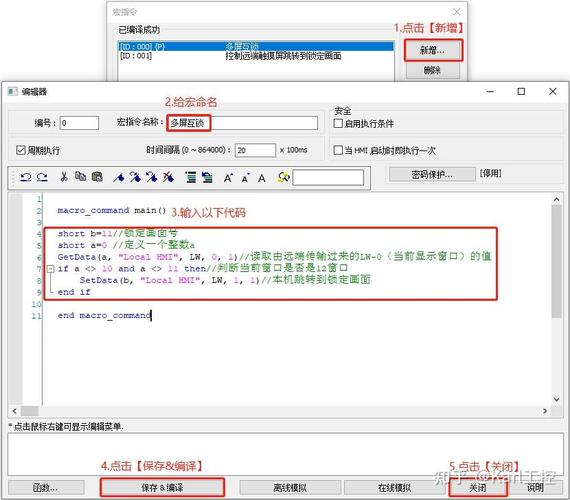Viewport: 570px width, 500px height.
Task: Jump to next bookmark flag icon
Action: coord(135,177)
